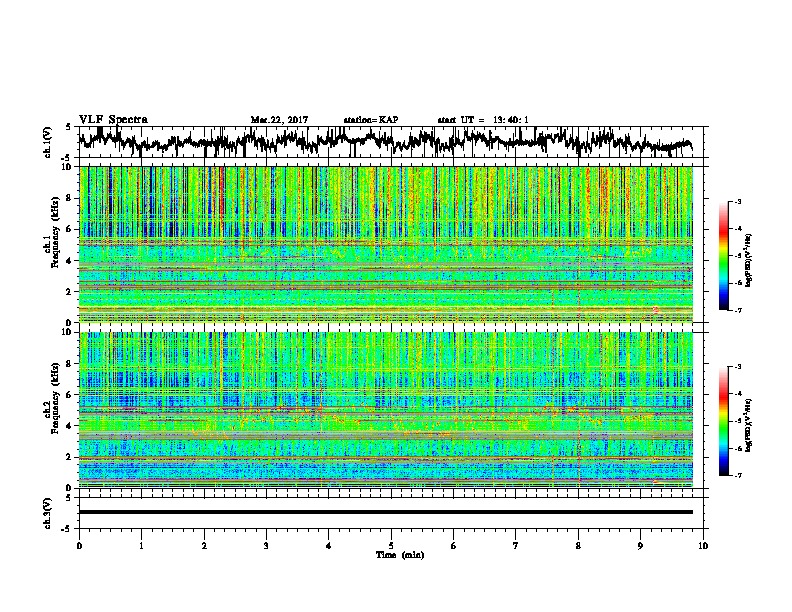
Task: Click the "VLF Spectra" plot title
Action: (113, 120)
